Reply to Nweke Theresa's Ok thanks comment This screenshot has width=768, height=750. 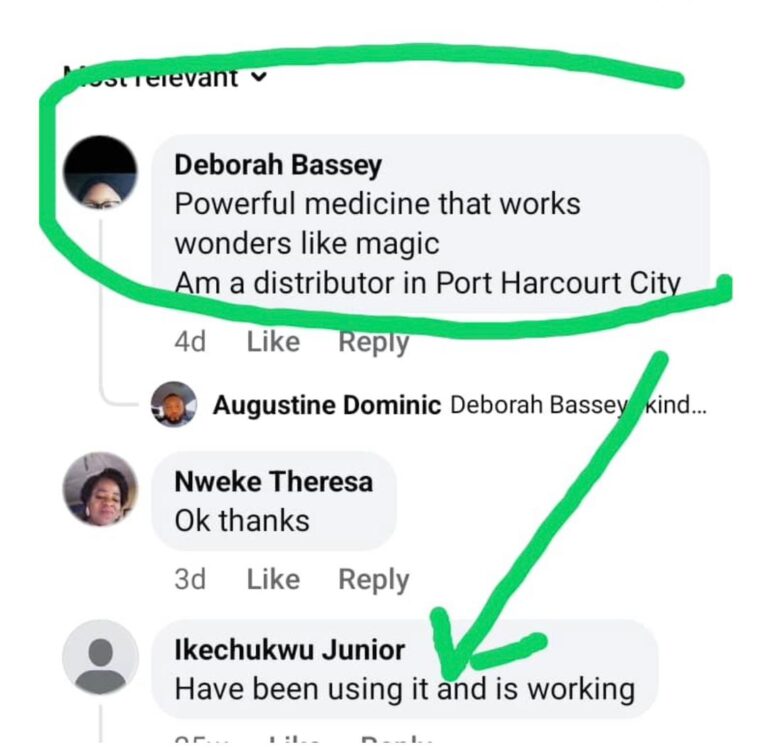374,580
